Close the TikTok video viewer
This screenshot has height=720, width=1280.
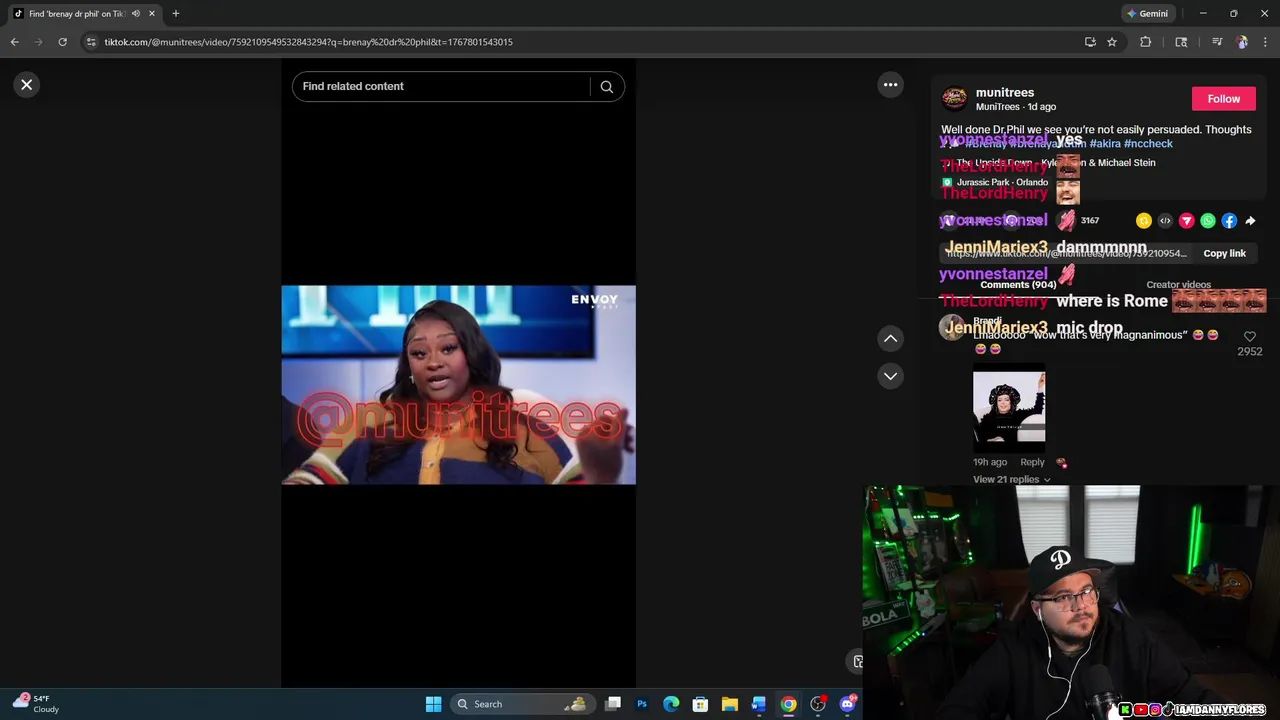(27, 85)
